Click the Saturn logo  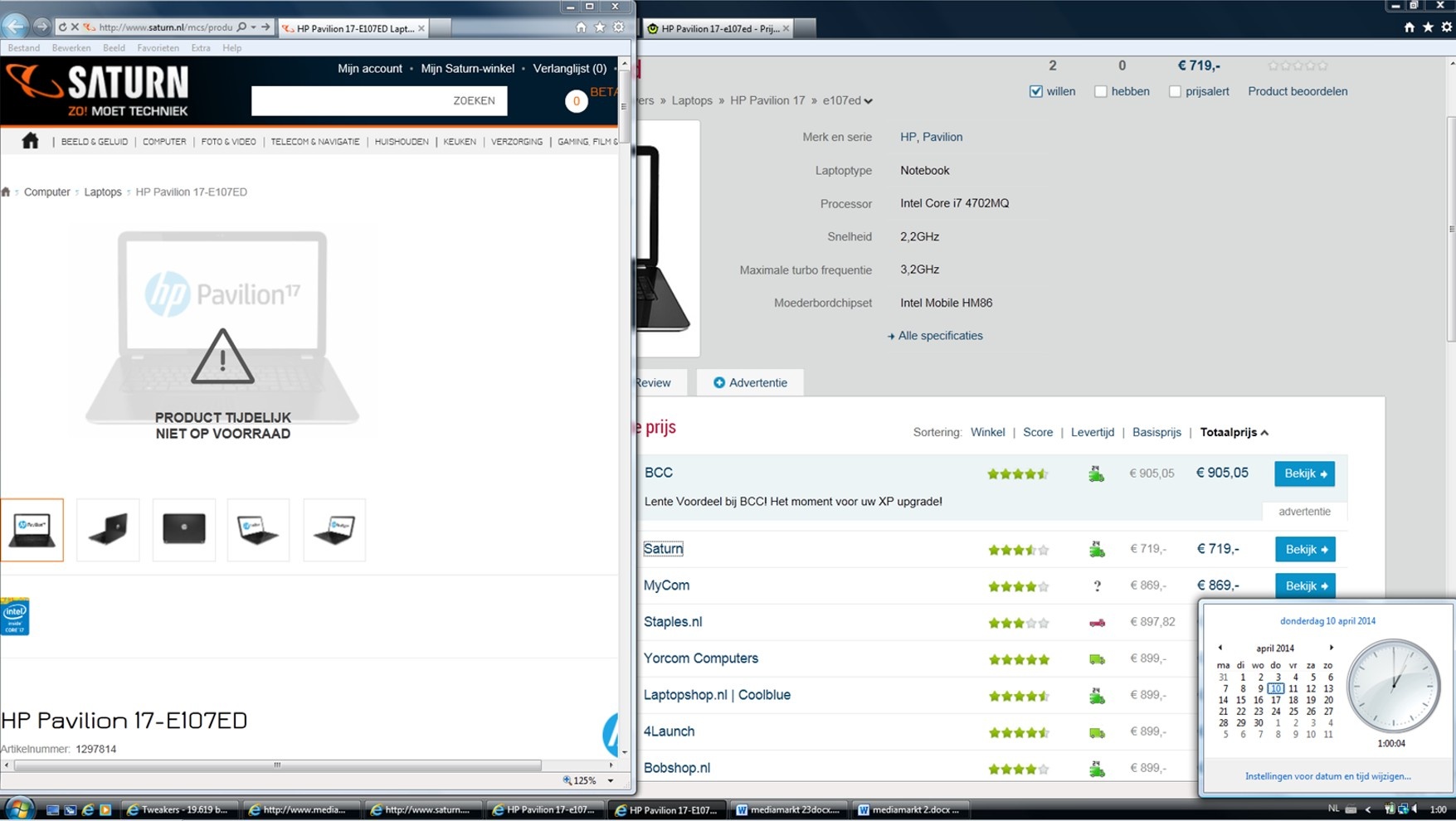(98, 90)
